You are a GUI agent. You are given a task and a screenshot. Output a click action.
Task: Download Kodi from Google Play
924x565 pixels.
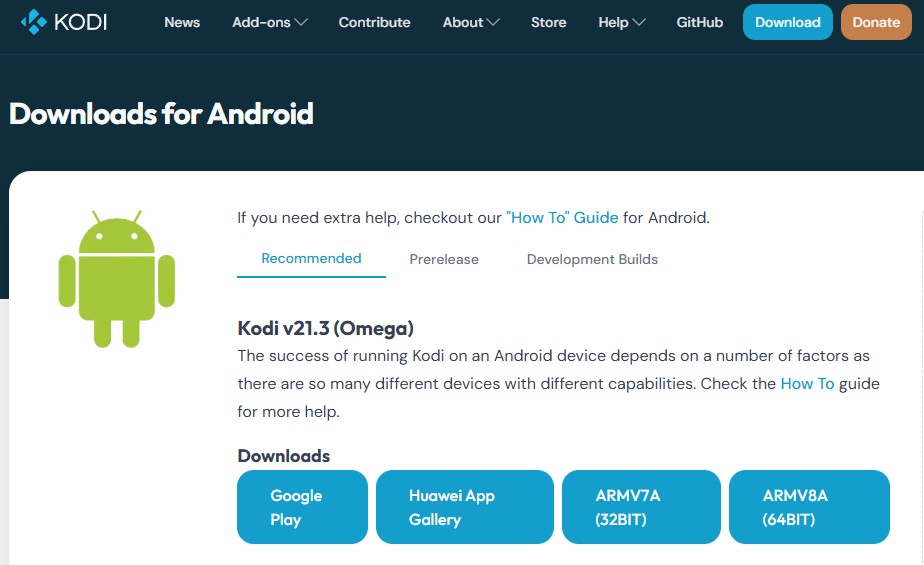[302, 507]
